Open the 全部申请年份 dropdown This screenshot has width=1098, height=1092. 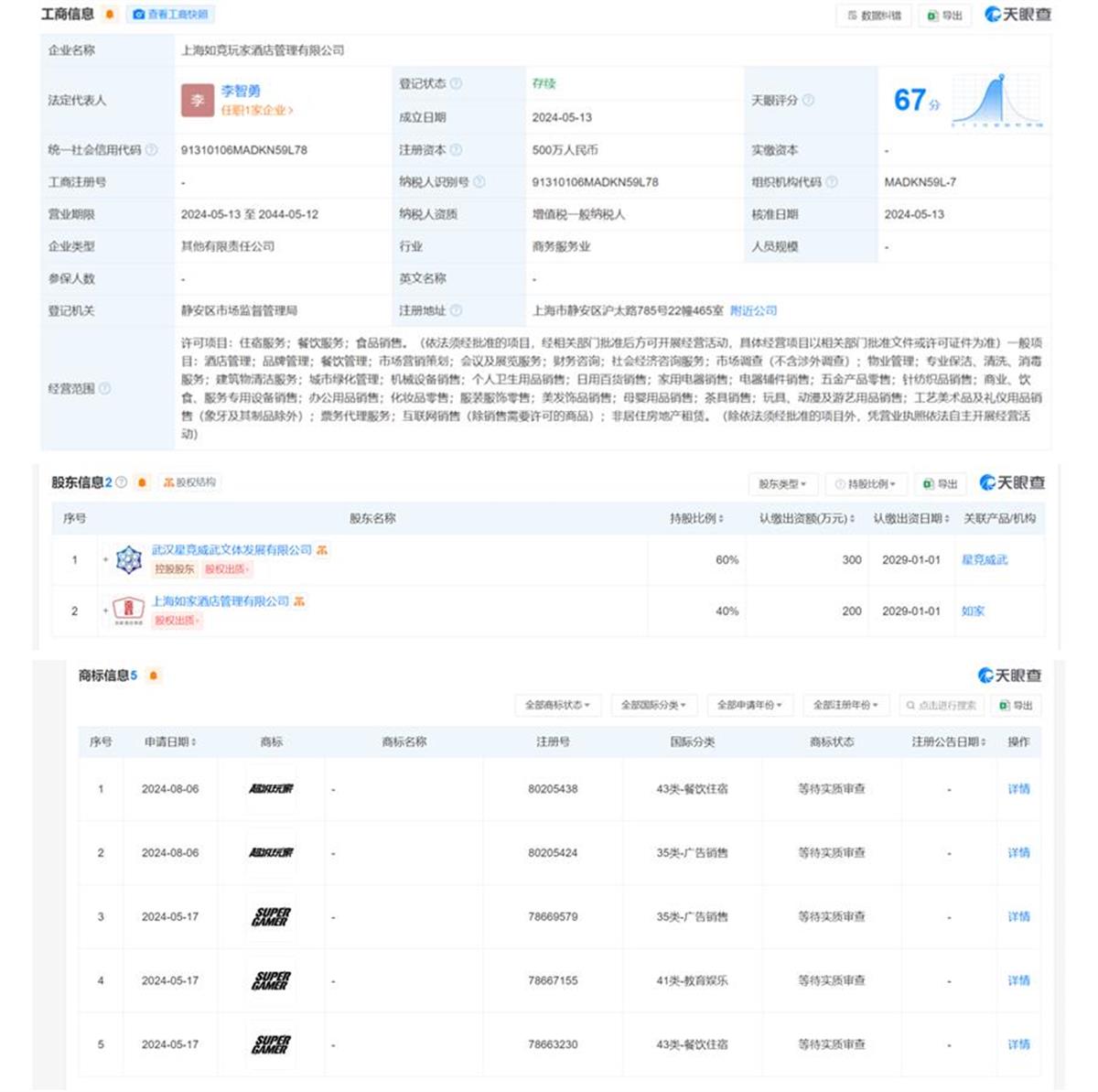749,706
